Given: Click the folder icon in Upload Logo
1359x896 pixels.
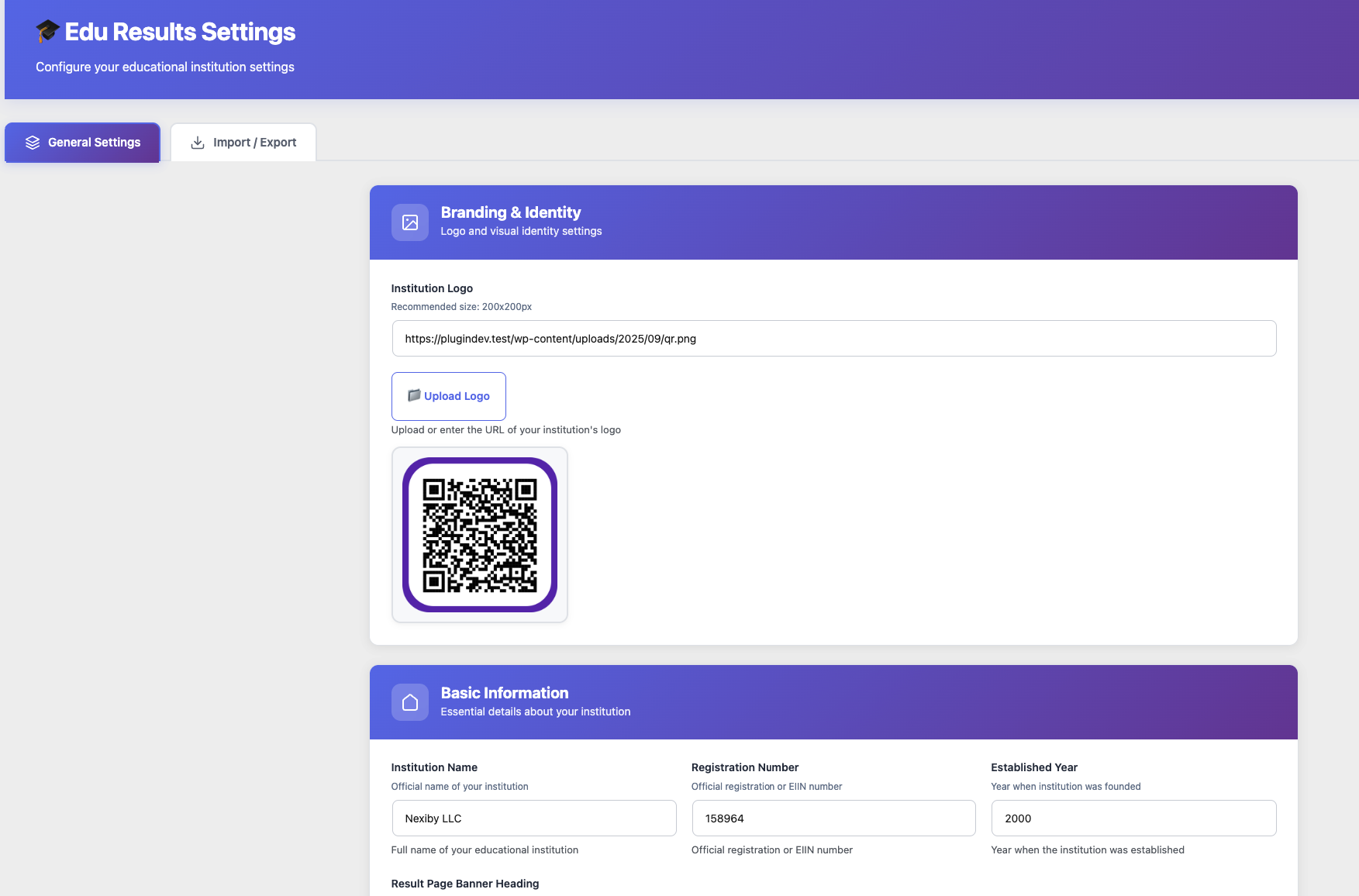Looking at the screenshot, I should click(x=414, y=395).
